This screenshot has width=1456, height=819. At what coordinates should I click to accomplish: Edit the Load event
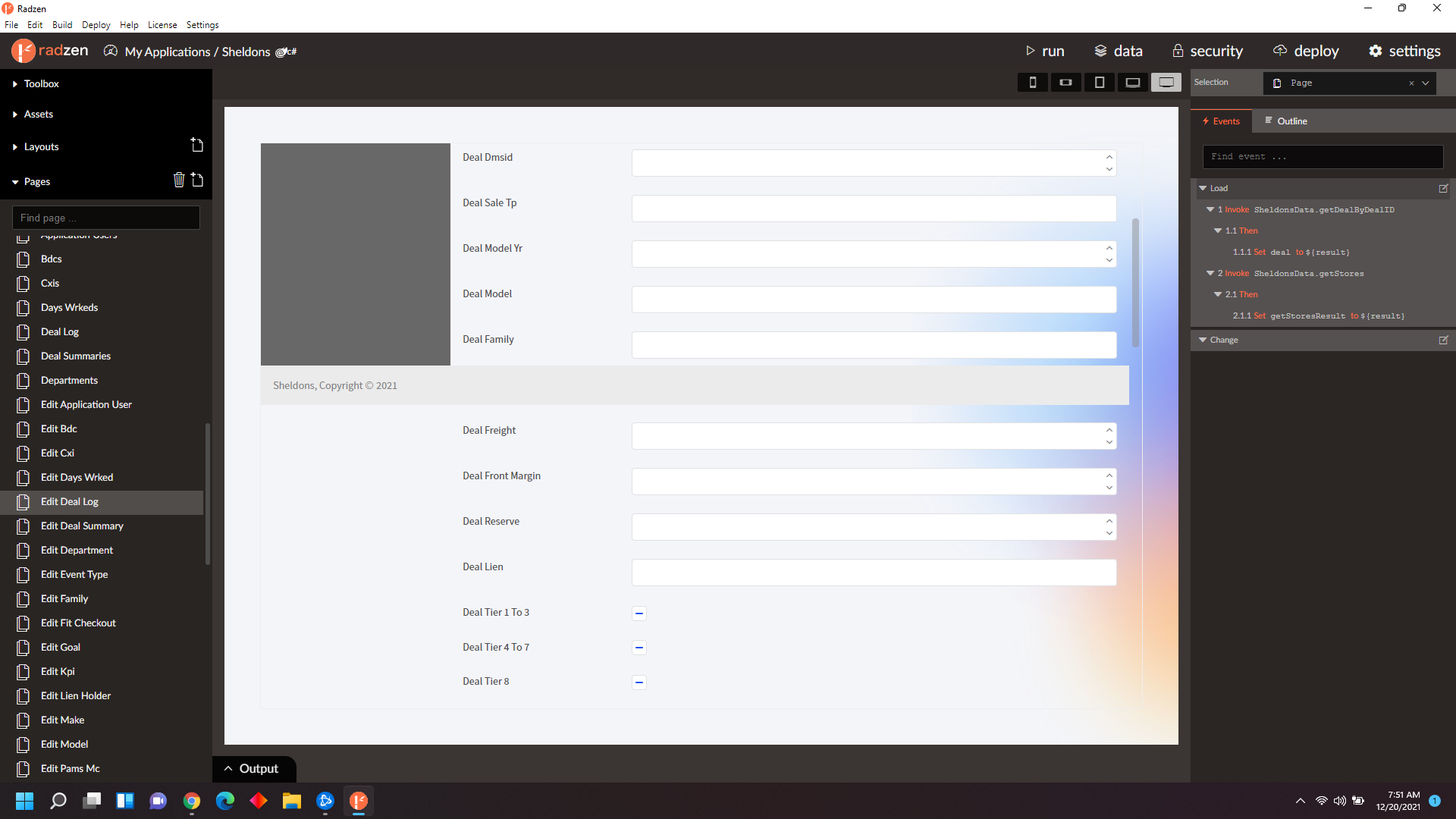click(x=1444, y=188)
